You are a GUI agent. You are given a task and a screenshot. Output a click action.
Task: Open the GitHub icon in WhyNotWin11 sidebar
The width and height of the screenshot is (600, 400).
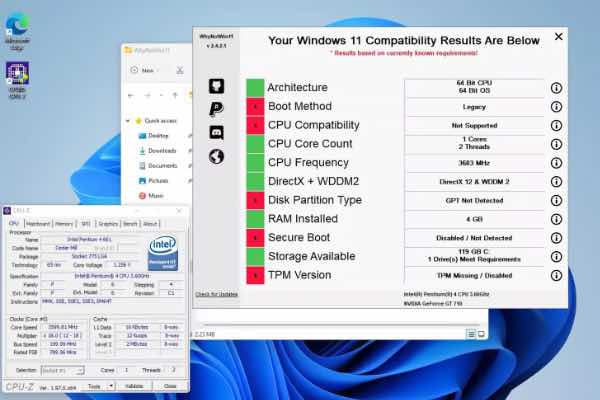pyautogui.click(x=216, y=86)
